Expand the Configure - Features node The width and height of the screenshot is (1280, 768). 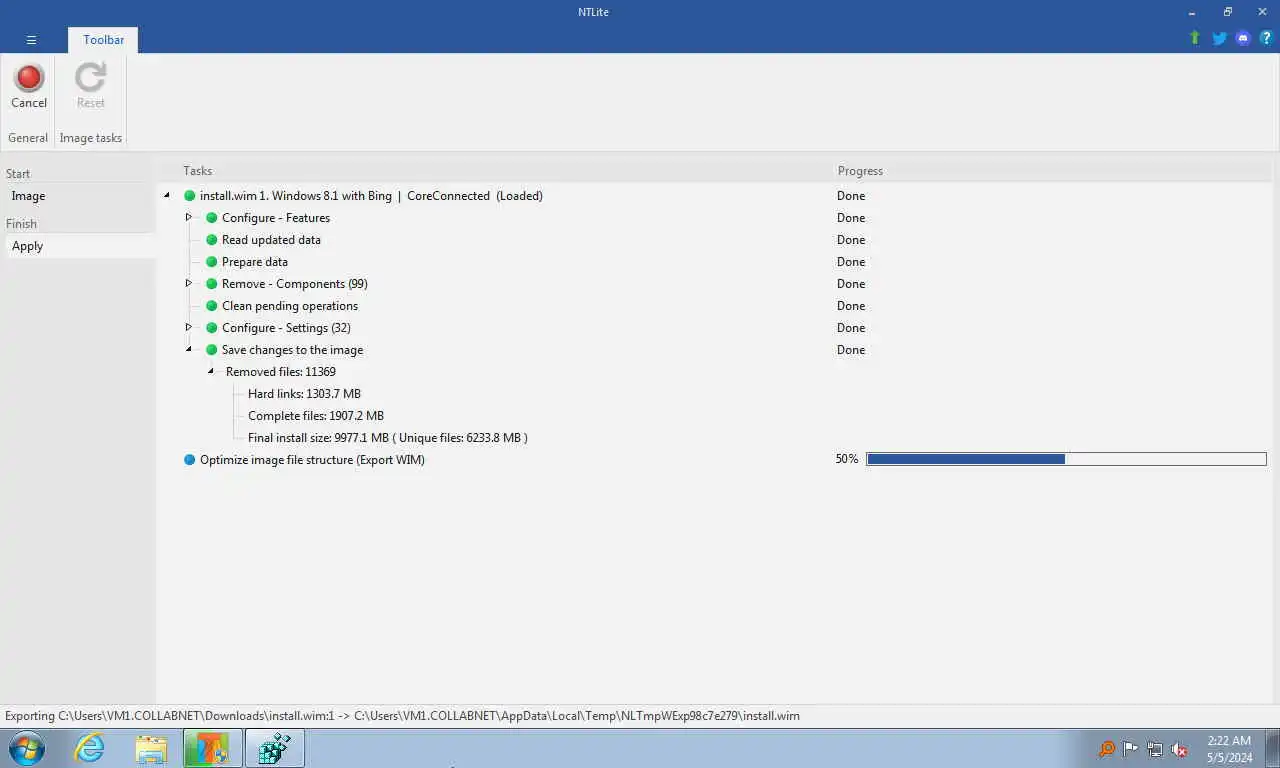pyautogui.click(x=188, y=217)
